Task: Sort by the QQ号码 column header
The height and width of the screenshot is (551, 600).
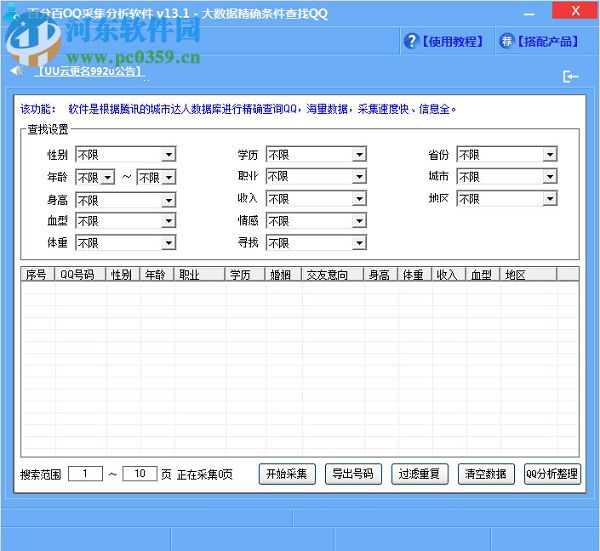Action: point(80,274)
